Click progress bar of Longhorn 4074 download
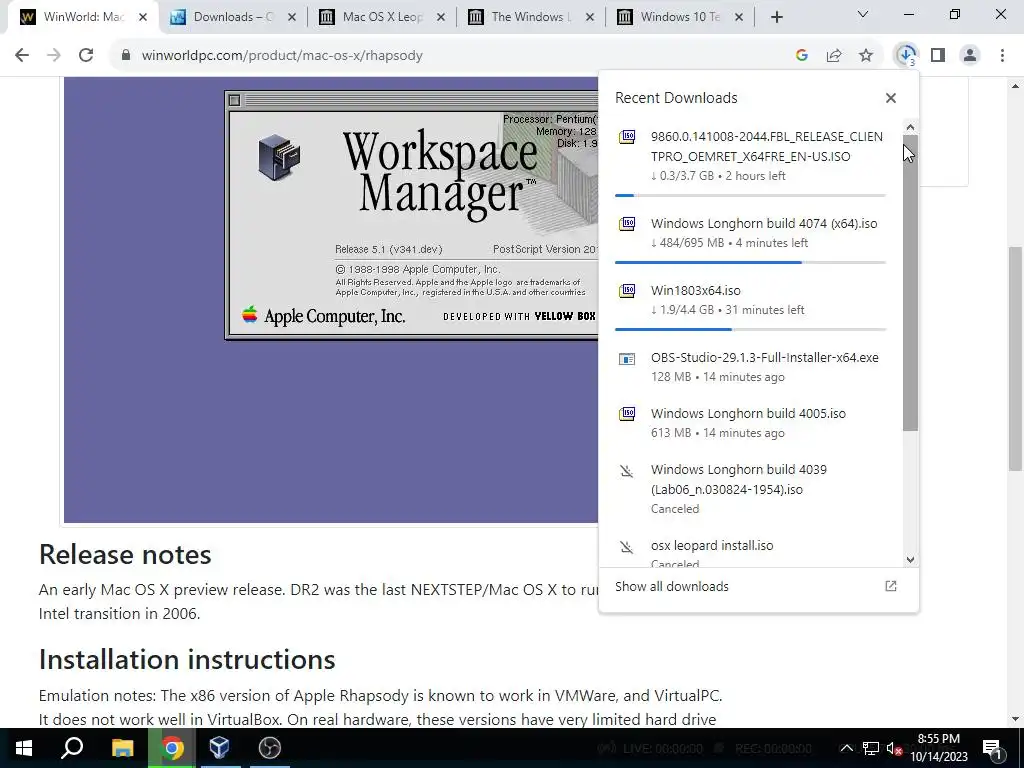1024x768 pixels. tap(750, 263)
